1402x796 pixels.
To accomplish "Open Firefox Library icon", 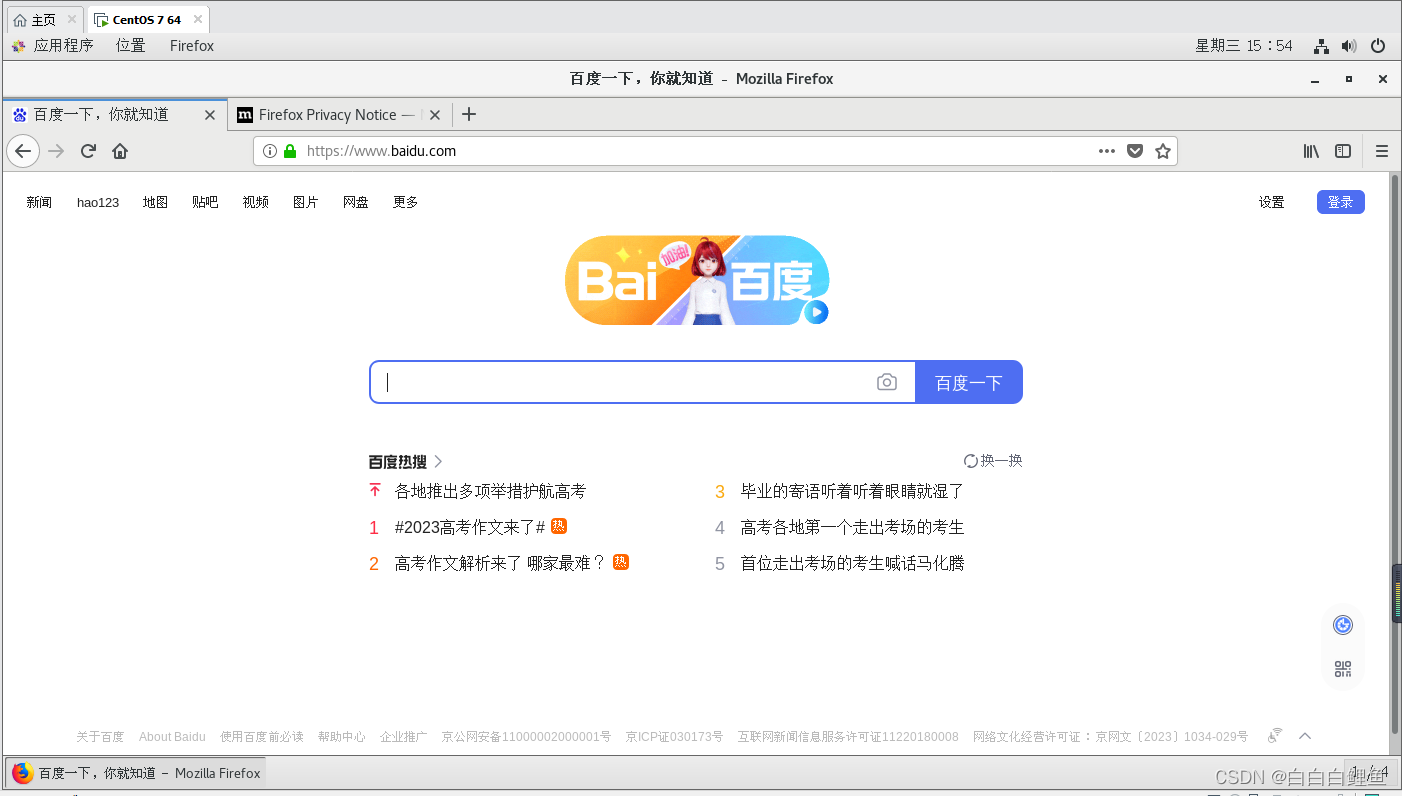I will point(1311,151).
